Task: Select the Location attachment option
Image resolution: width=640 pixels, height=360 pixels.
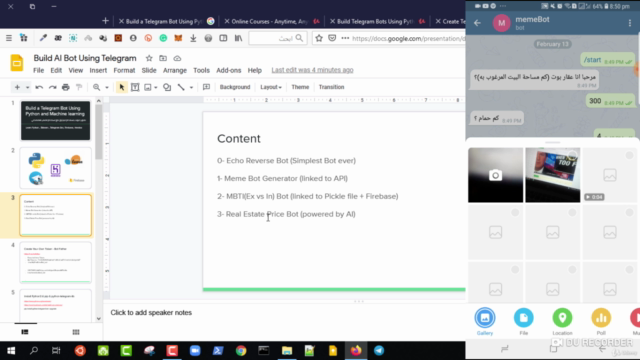Action: [x=562, y=322]
